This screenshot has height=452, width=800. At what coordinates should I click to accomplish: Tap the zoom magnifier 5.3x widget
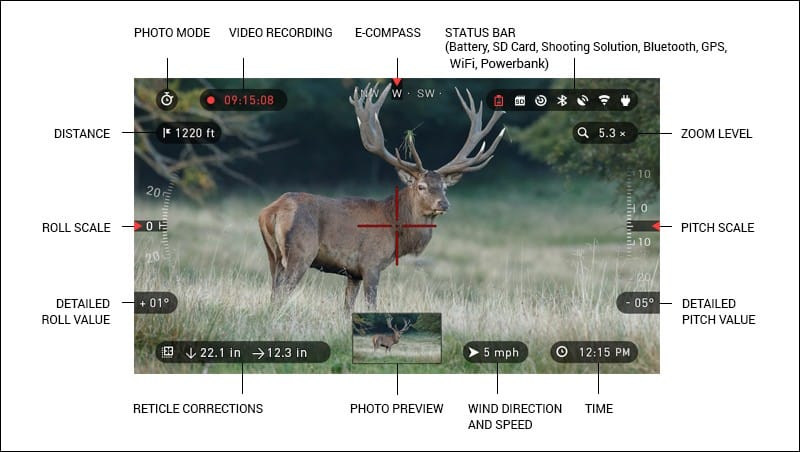603,133
